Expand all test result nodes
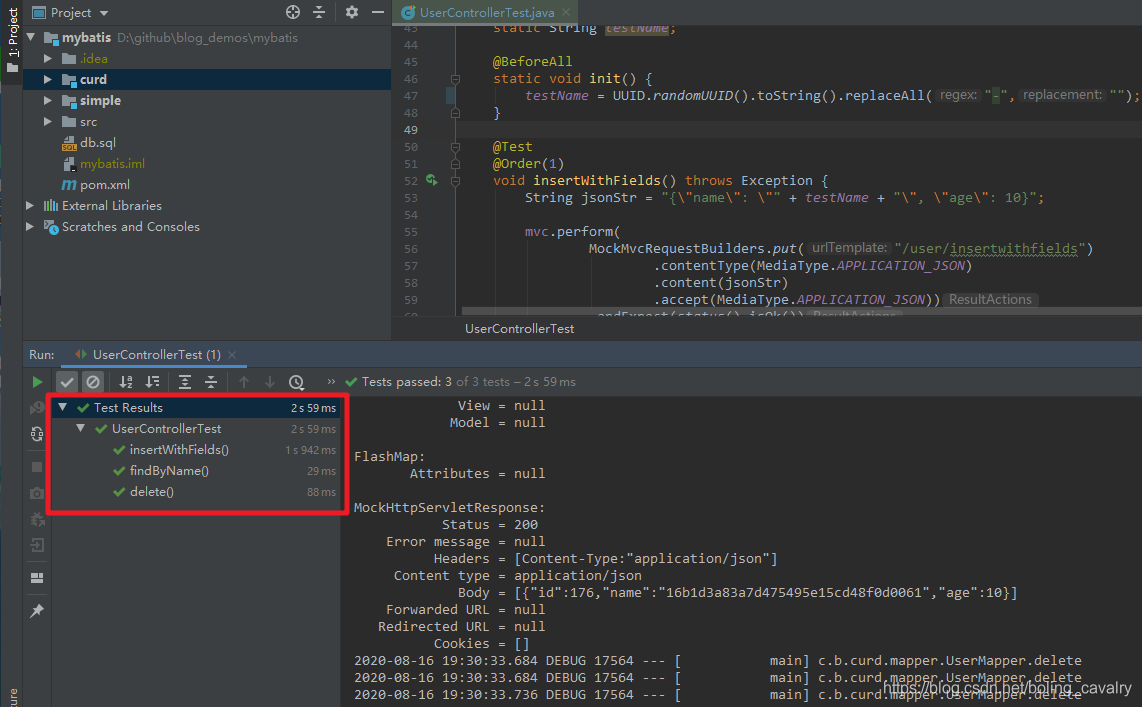1142x707 pixels. 185,382
